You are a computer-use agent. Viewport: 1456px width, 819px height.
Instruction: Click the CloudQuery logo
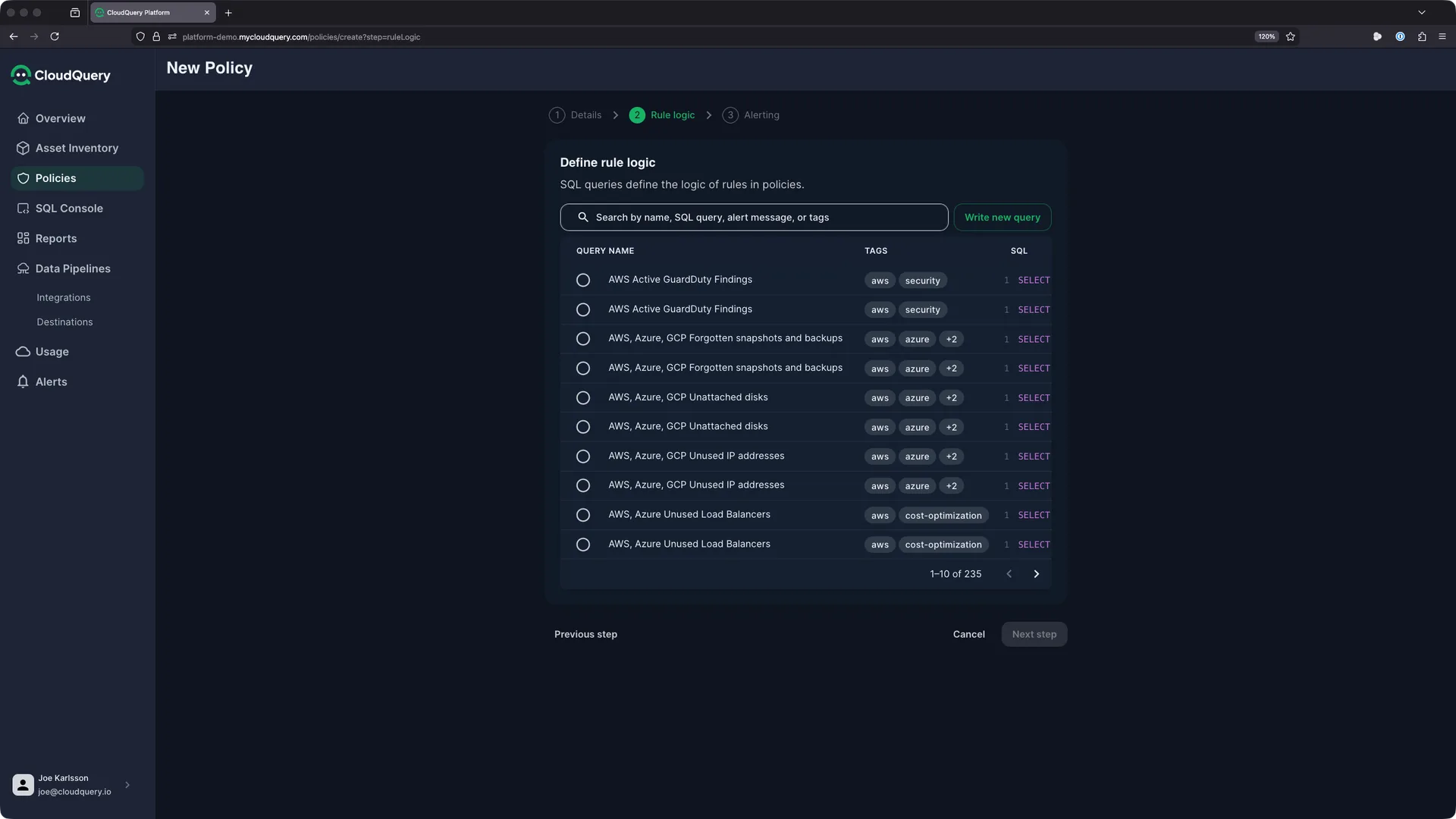[x=61, y=75]
